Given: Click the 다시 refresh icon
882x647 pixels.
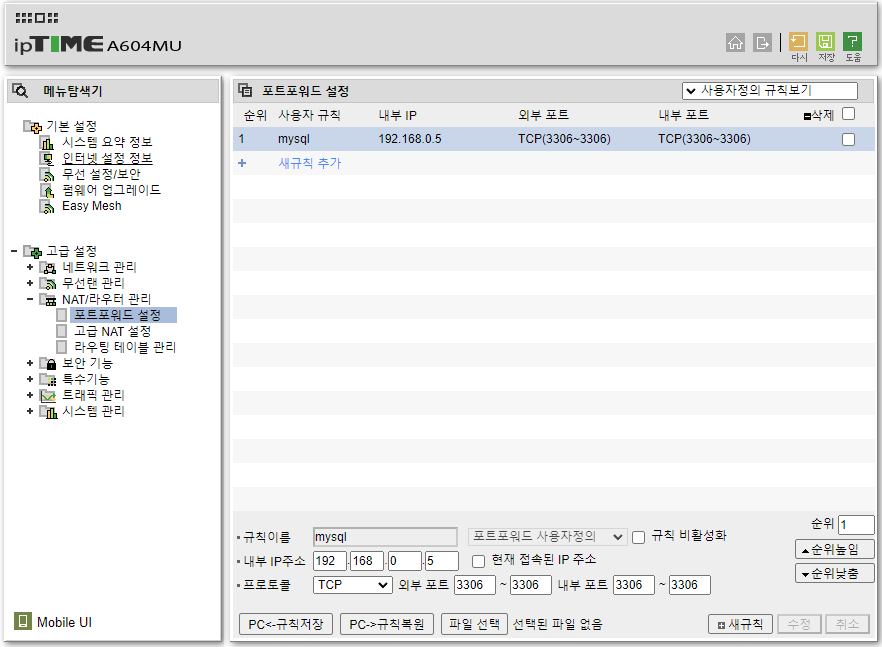Looking at the screenshot, I should [798, 42].
